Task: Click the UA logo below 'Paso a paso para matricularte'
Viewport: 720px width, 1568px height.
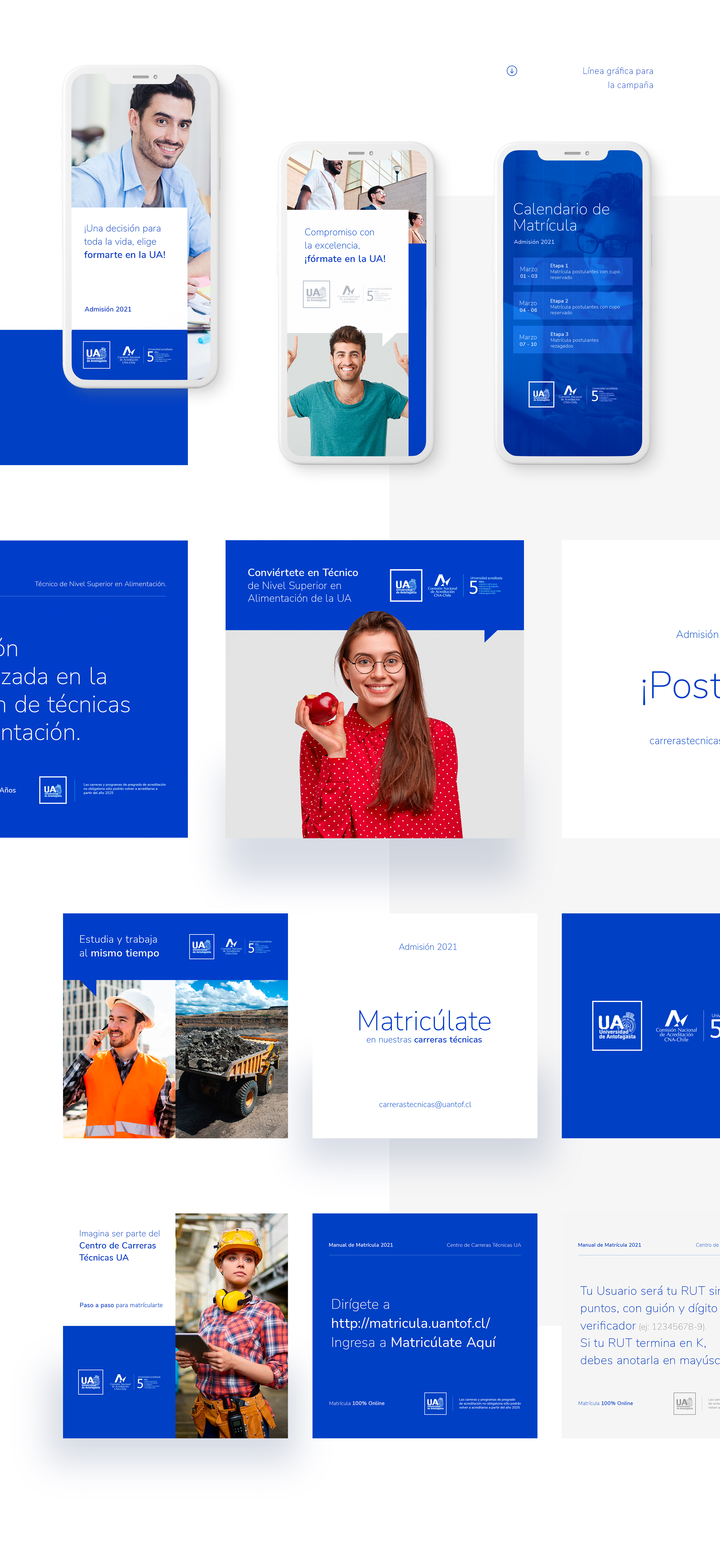Action: tap(91, 1382)
